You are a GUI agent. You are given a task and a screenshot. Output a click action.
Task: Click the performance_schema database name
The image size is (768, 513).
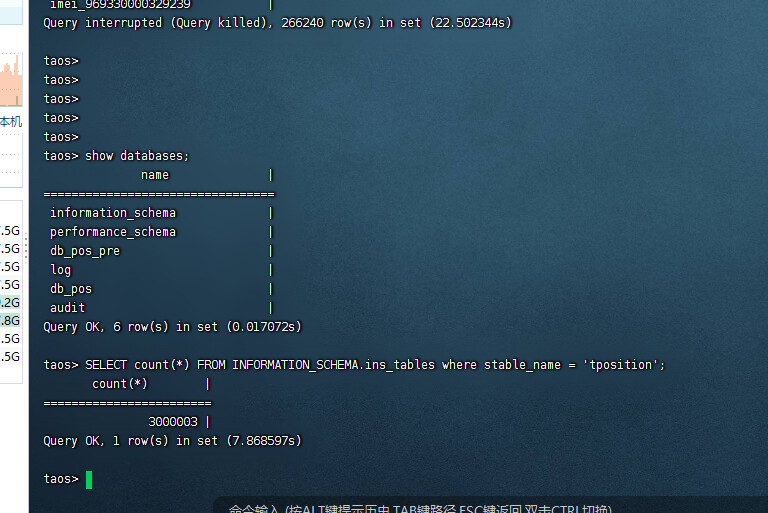point(112,232)
